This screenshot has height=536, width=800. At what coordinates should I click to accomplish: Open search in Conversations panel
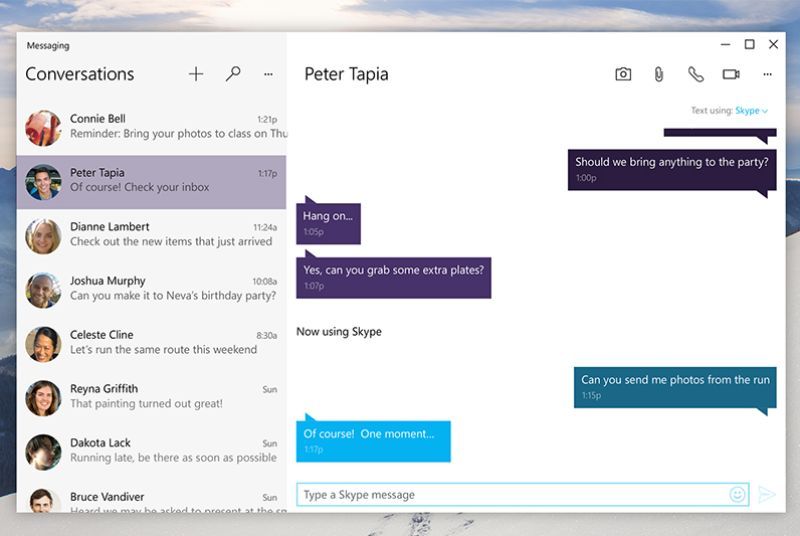pyautogui.click(x=233, y=74)
